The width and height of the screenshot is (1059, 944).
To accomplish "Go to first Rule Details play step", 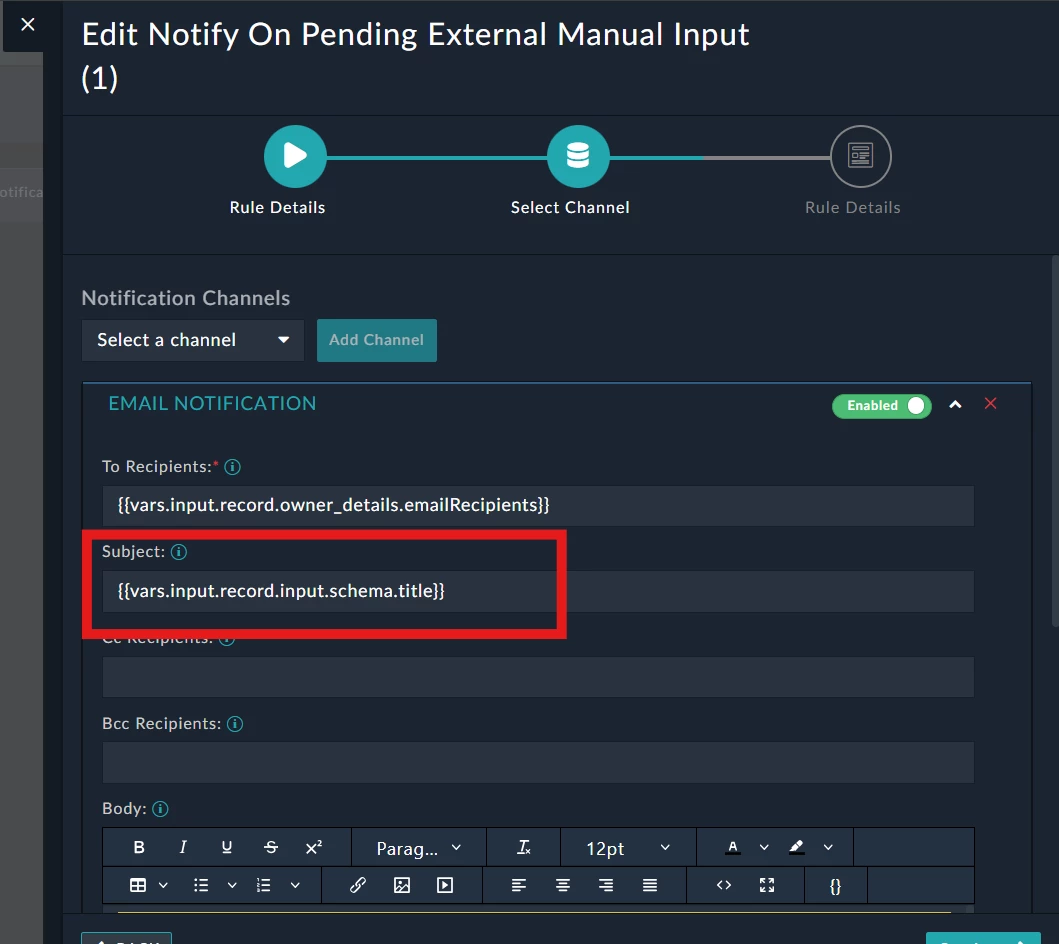I will pos(295,156).
